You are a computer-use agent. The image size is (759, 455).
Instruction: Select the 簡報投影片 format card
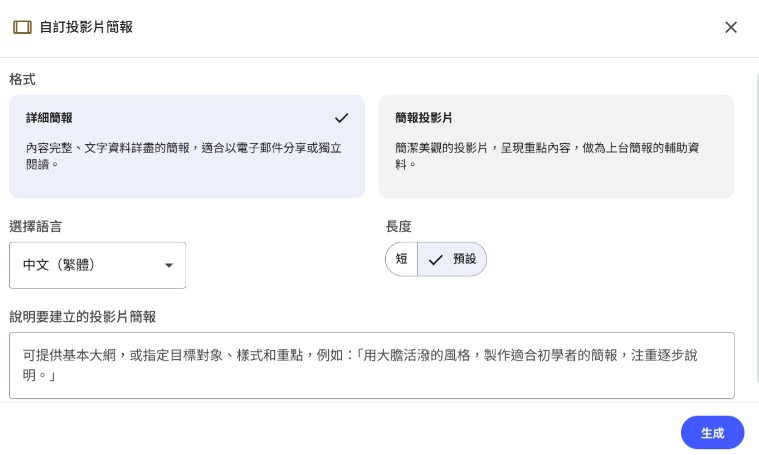click(556, 146)
